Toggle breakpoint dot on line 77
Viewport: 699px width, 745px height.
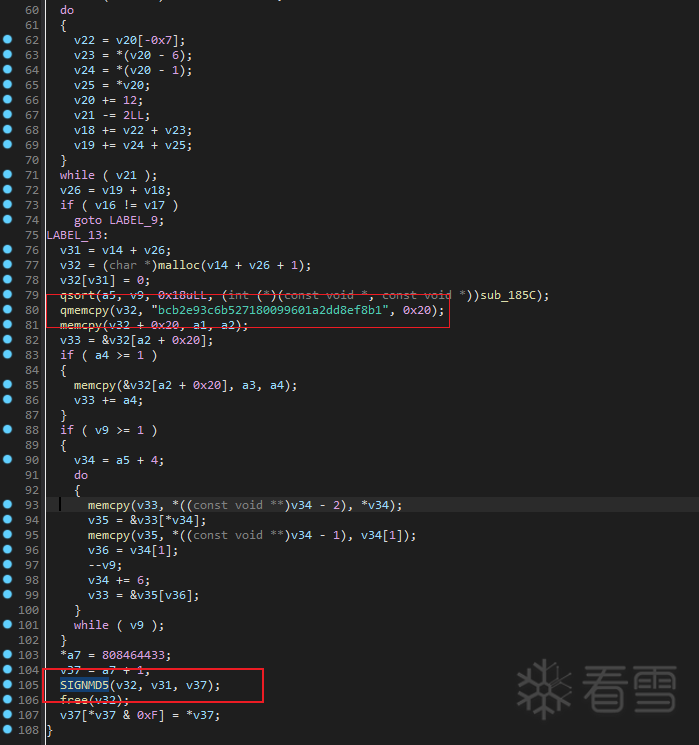pyautogui.click(x=8, y=264)
